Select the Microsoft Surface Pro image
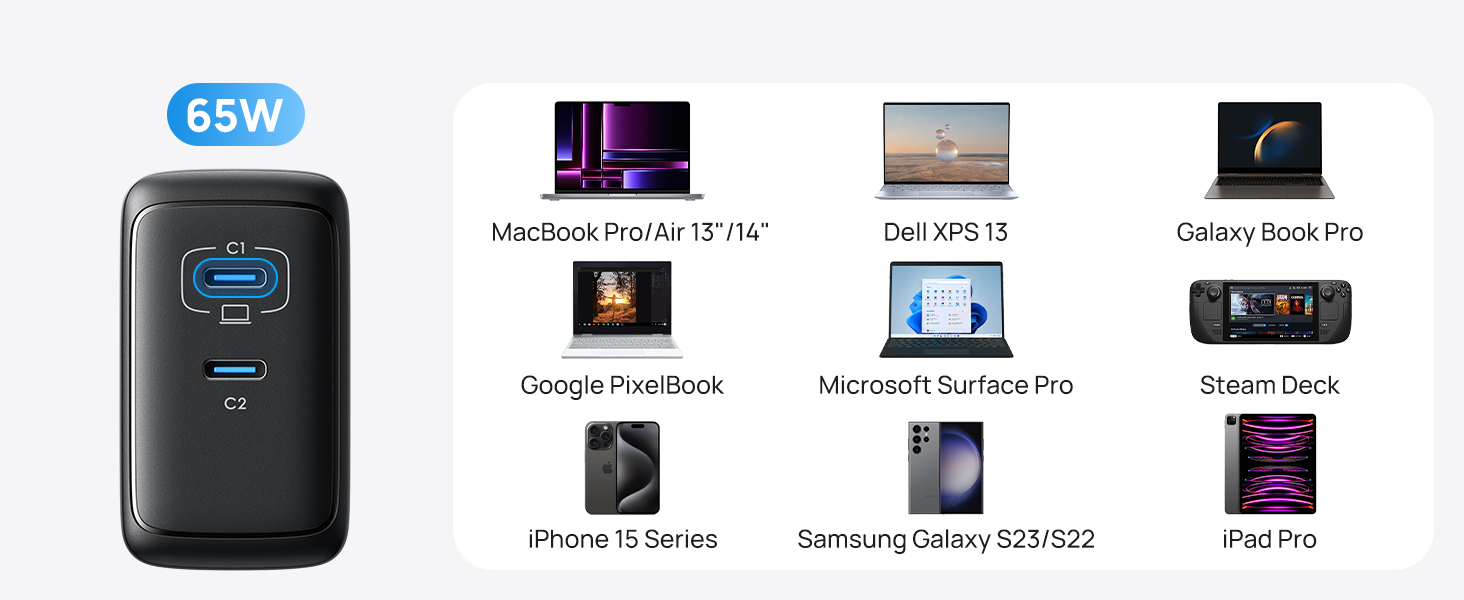Screen dimensions: 1464x600 tap(946, 309)
